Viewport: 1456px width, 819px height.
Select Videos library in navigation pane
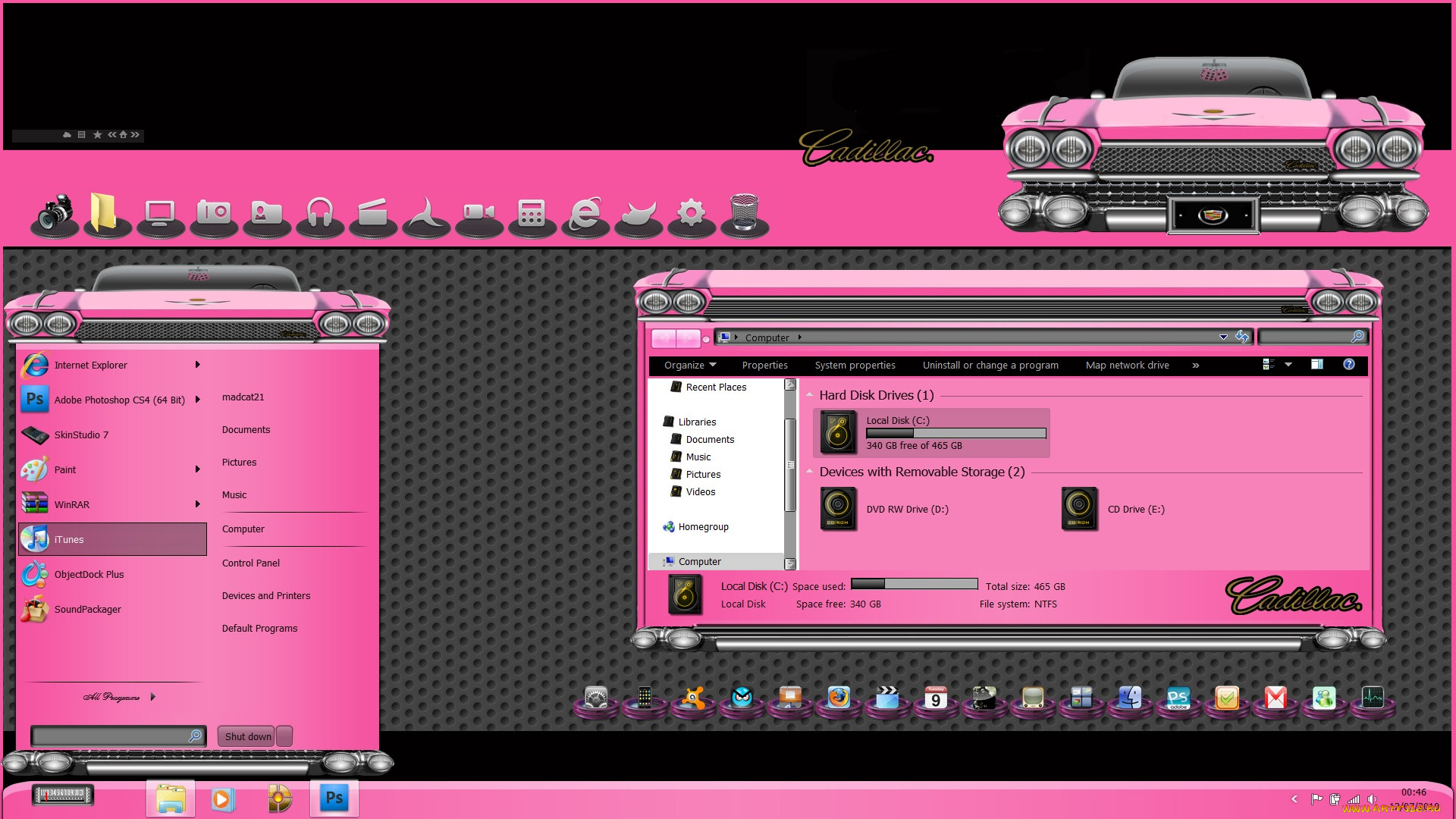click(x=693, y=492)
